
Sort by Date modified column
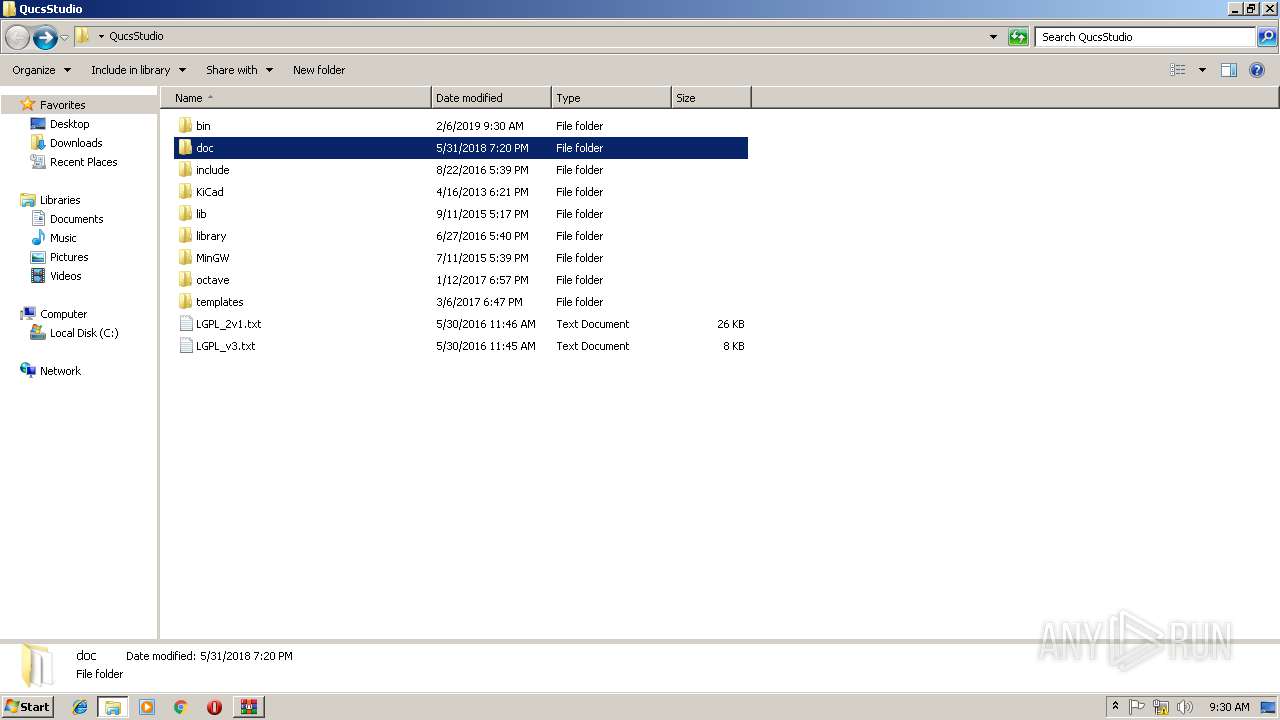click(x=491, y=98)
